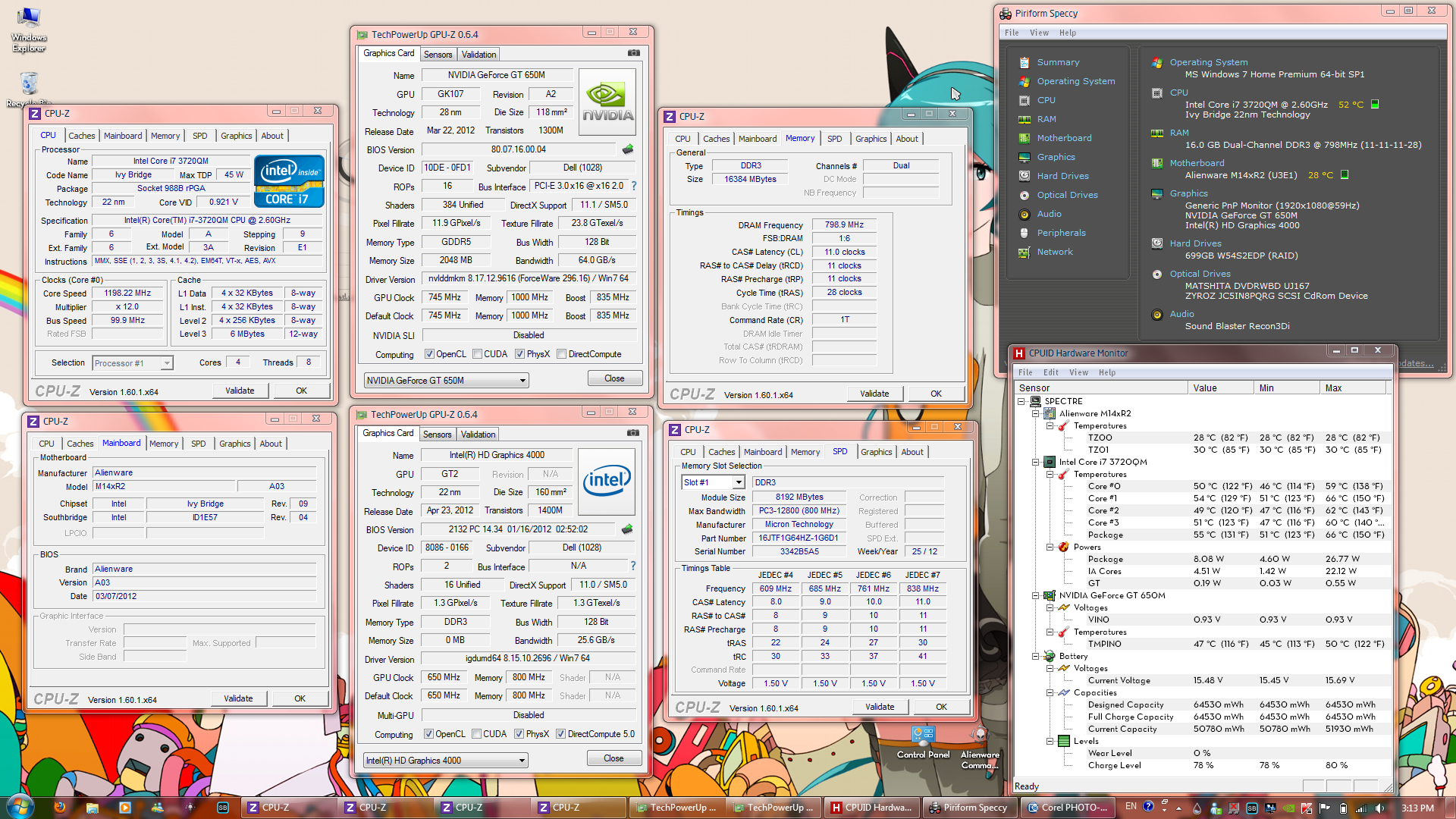1456x819 pixels.
Task: Open Processor #1 selection dropdown in CPU-Z
Action: coord(133,363)
